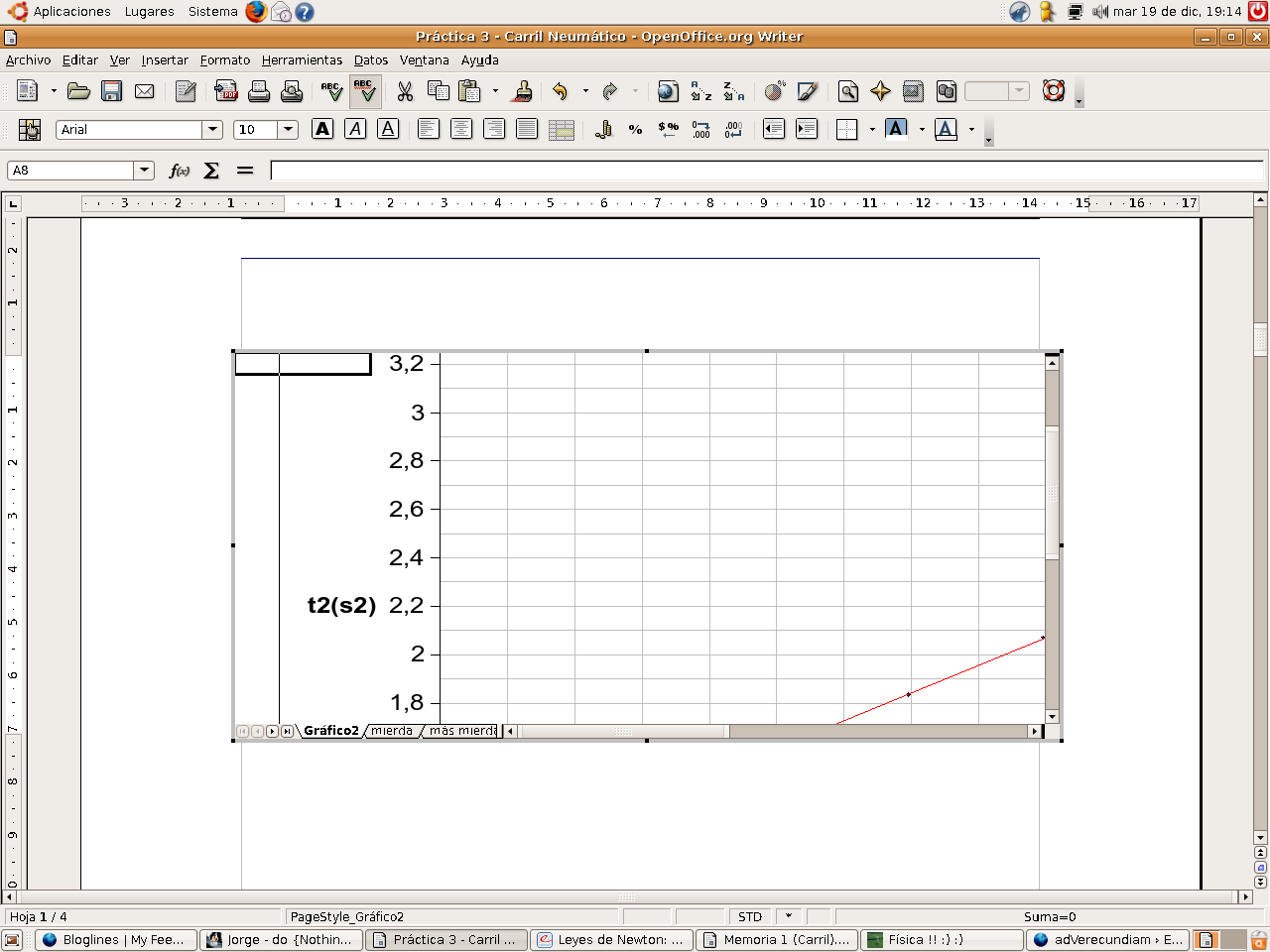Run the spellcheck ABC icon
This screenshot has height=952, width=1270.
pos(332,91)
